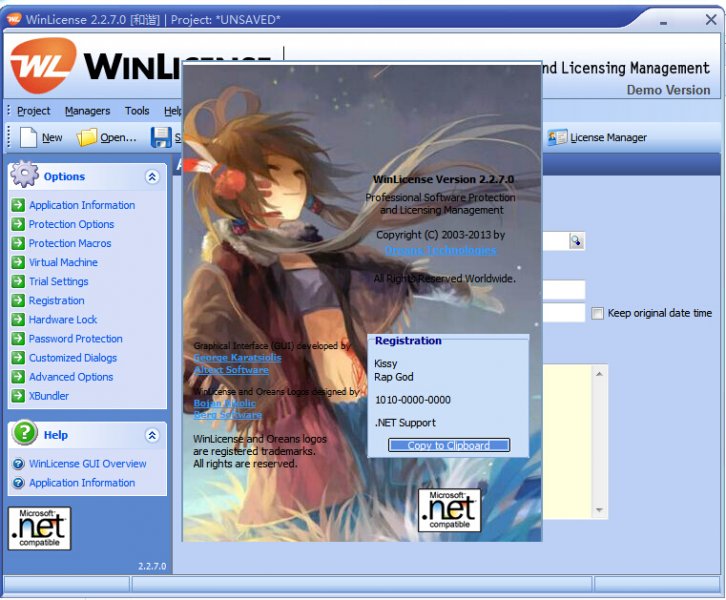Enable Keep original date time checkbox
This screenshot has height=600, width=726.
pos(597,313)
